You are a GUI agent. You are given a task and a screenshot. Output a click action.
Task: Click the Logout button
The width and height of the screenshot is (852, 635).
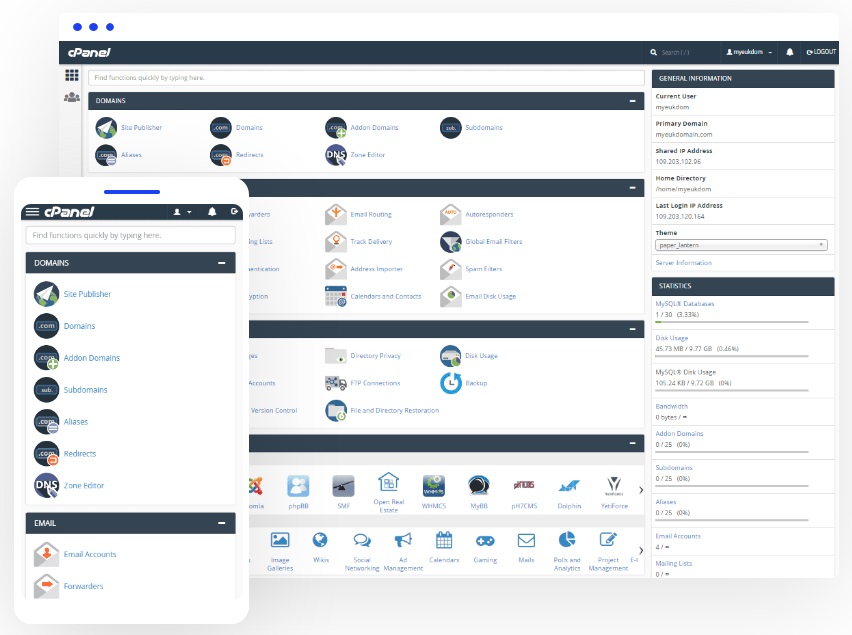[x=820, y=51]
